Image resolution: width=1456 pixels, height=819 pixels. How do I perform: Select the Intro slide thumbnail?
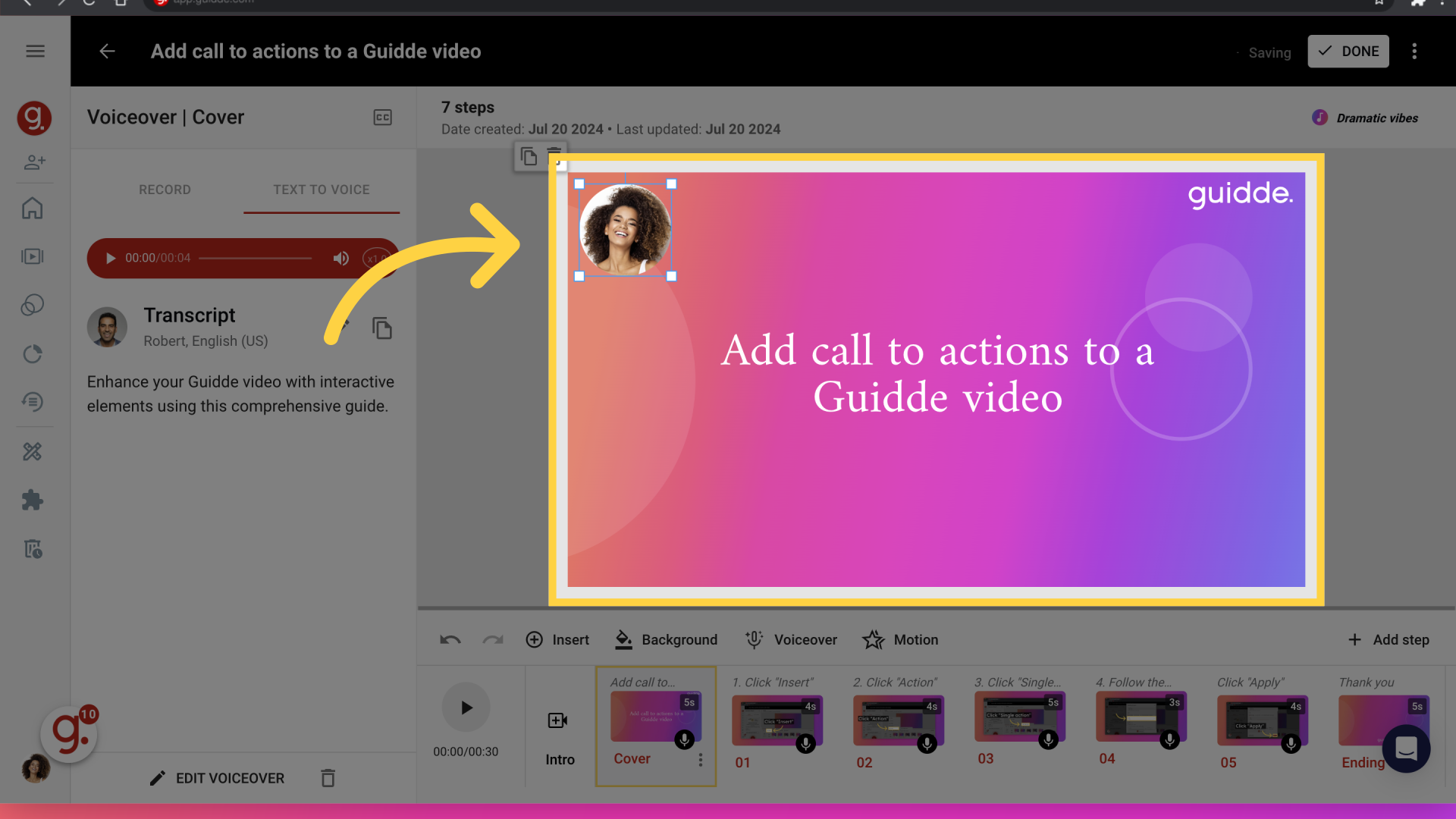pos(558,720)
